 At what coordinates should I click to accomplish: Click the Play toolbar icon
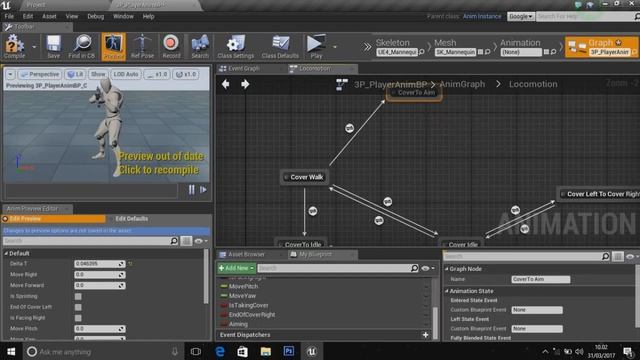tap(316, 46)
